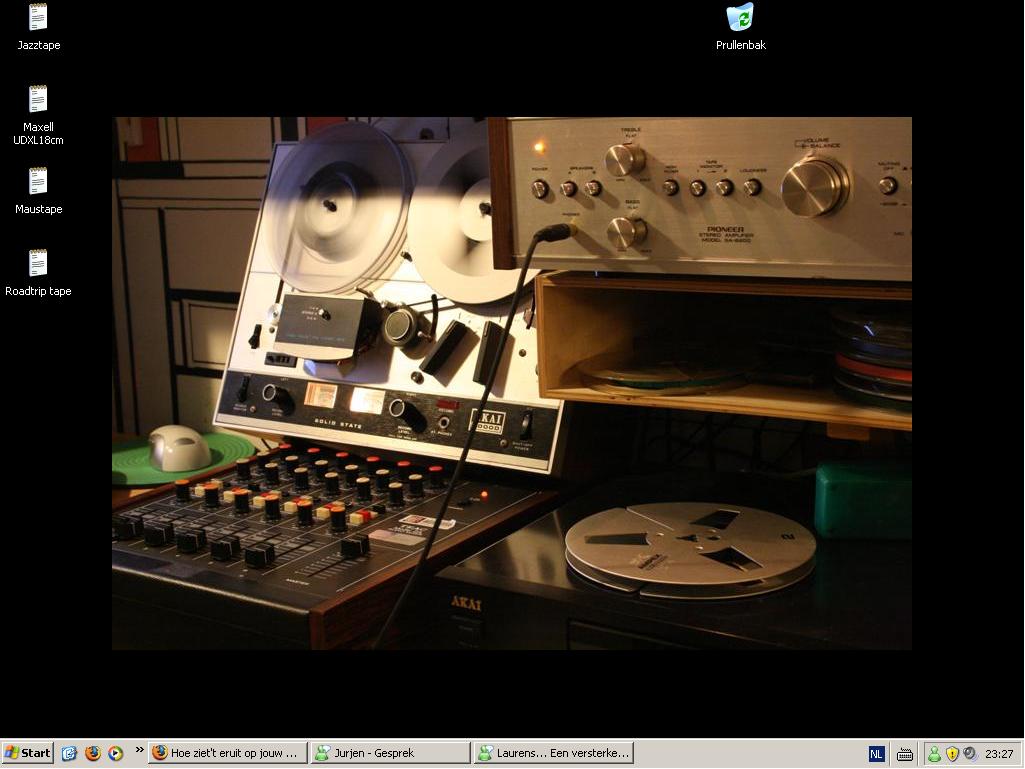Click the Show Desktop quick launch icon
This screenshot has height=769, width=1025.
pyautogui.click(x=69, y=753)
